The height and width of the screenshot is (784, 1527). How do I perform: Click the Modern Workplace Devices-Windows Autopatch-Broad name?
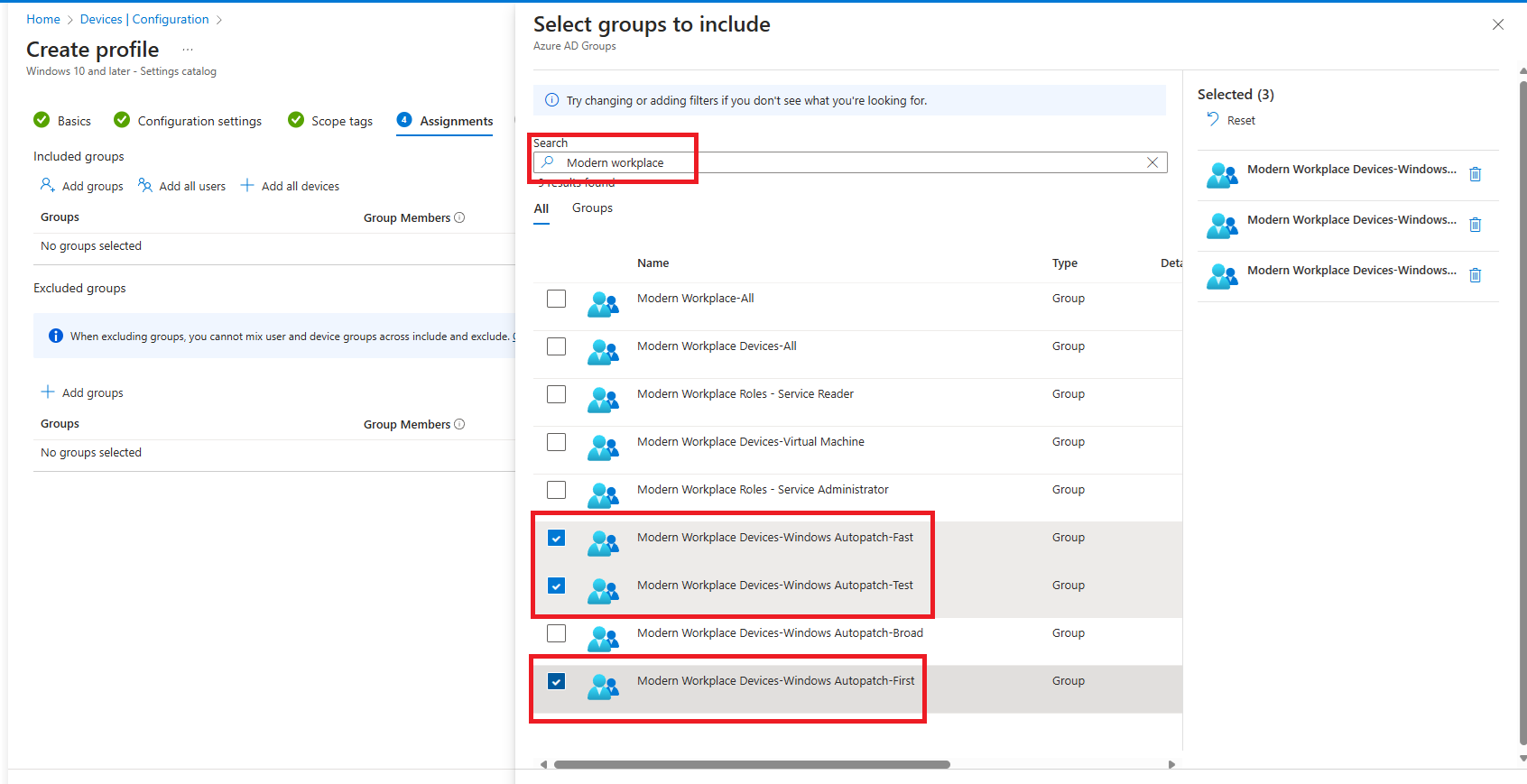(x=780, y=633)
